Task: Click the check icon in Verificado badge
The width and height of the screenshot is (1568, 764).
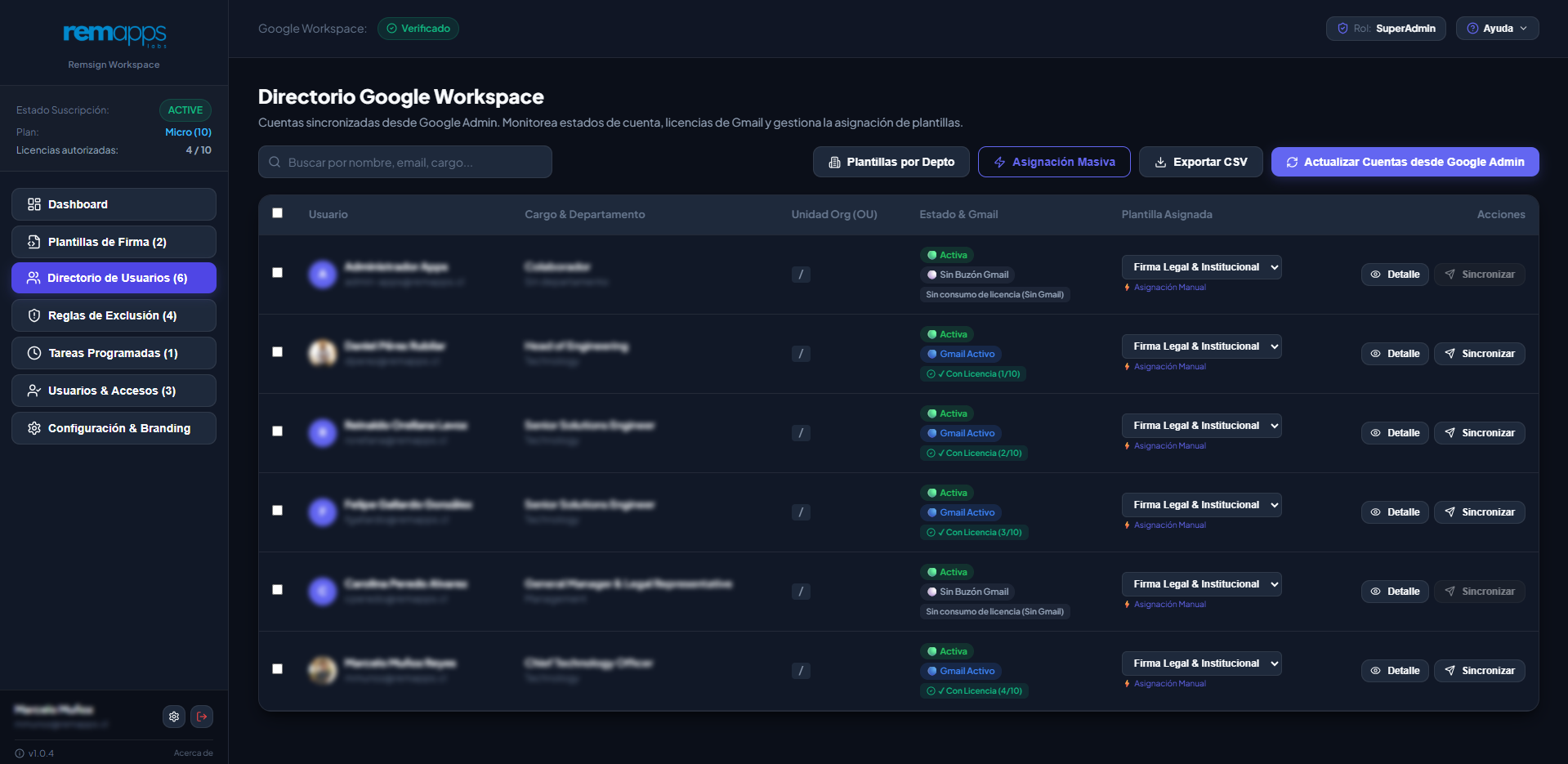Action: 392,29
